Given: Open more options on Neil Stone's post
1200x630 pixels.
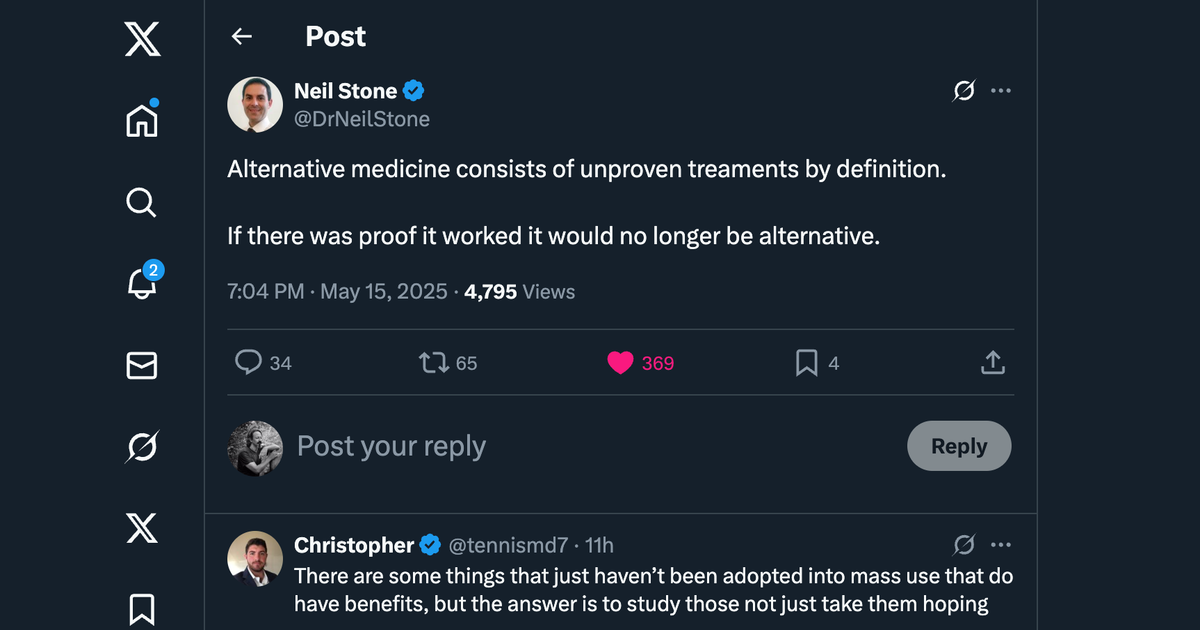Looking at the screenshot, I should pos(1001,91).
